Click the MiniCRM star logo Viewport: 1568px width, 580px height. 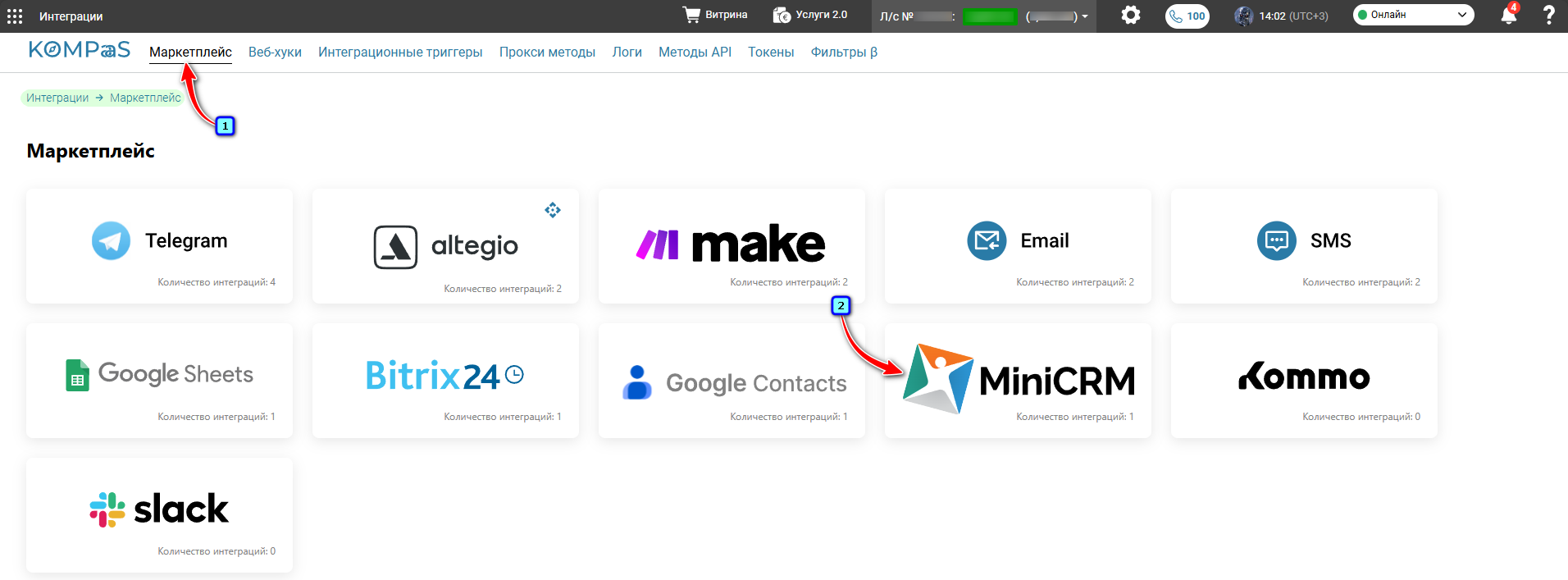(x=937, y=378)
